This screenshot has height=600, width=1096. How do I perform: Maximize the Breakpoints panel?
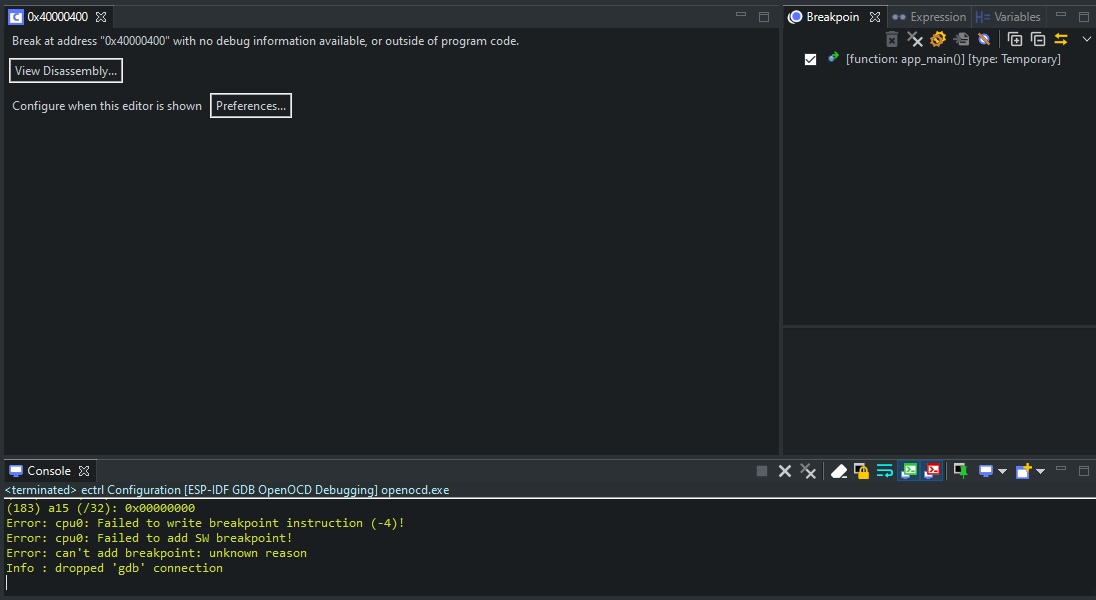pos(1083,17)
